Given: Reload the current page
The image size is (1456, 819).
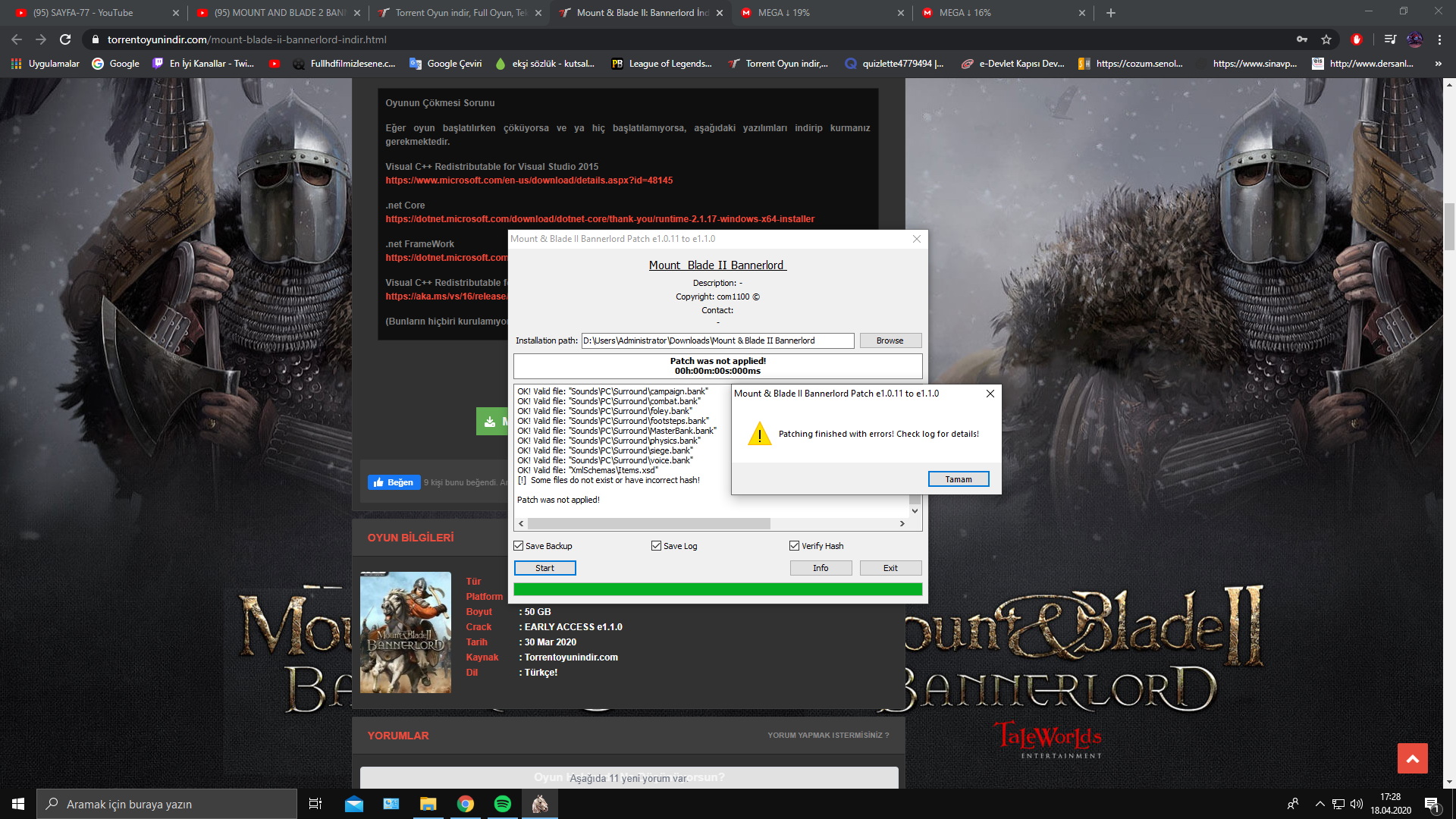Looking at the screenshot, I should (x=65, y=39).
